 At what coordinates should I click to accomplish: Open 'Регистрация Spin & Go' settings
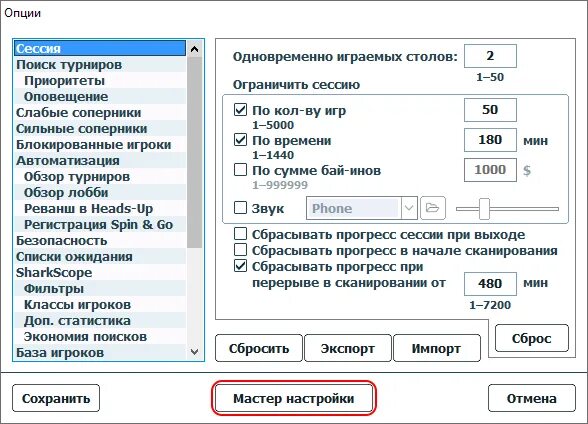[100, 225]
